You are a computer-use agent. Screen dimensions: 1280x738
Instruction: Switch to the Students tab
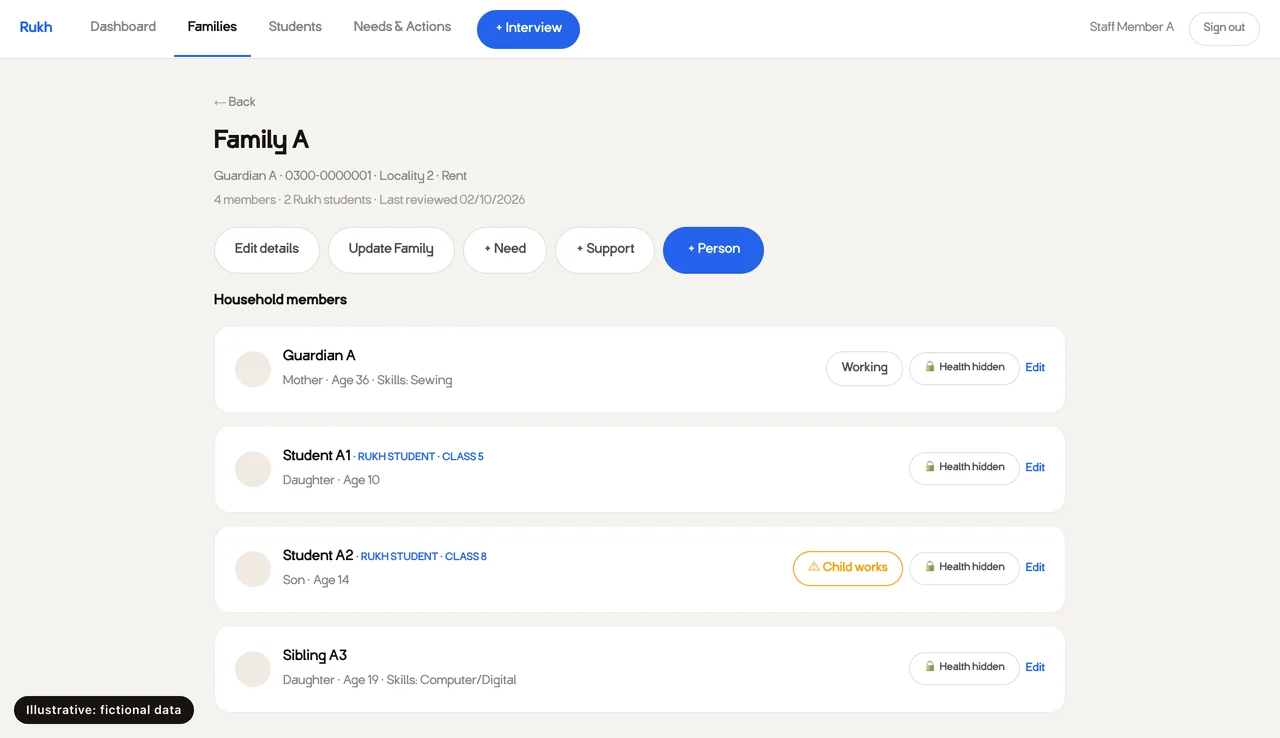point(295,27)
